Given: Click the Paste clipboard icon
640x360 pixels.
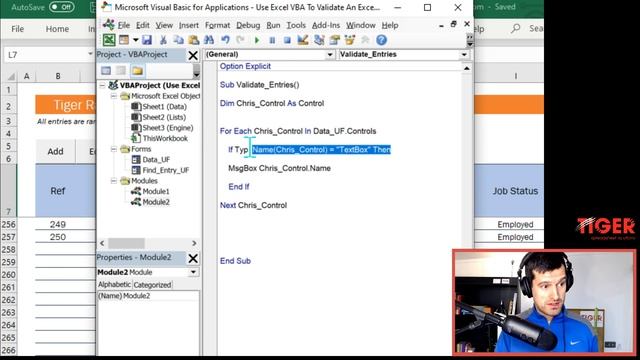Looking at the screenshot, I should coord(193,40).
